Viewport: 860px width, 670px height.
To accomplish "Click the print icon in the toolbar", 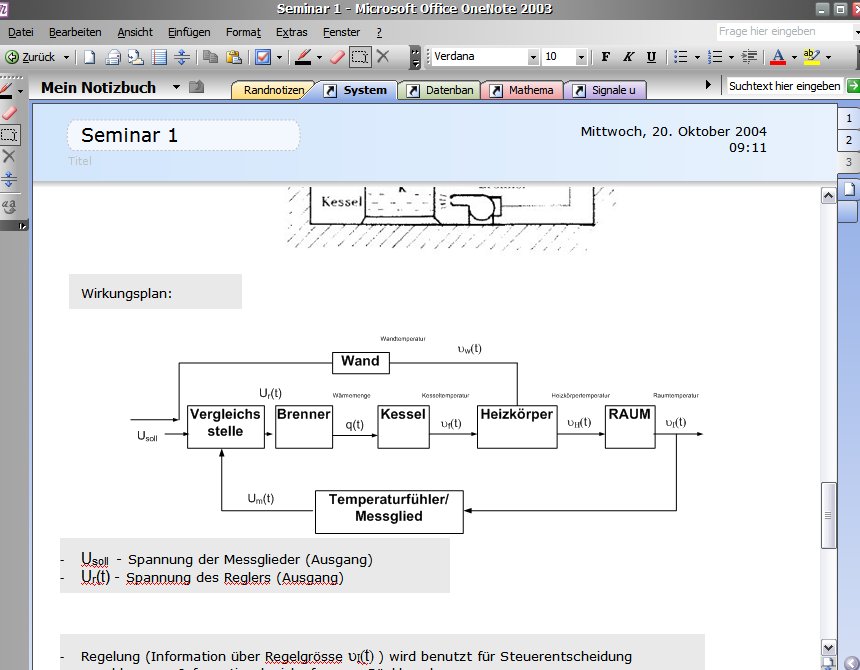I will pyautogui.click(x=113, y=57).
